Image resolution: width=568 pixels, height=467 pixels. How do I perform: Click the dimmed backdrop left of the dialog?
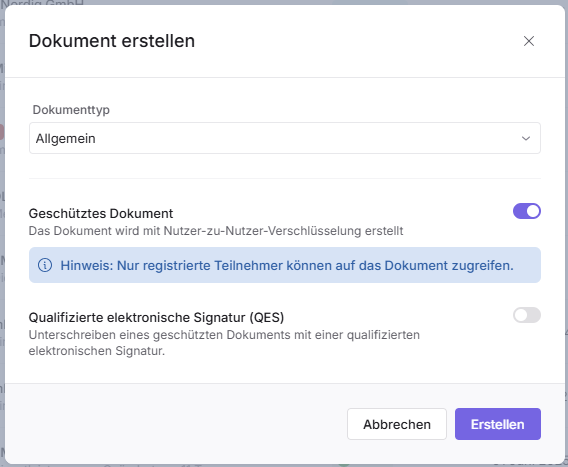coord(2,232)
